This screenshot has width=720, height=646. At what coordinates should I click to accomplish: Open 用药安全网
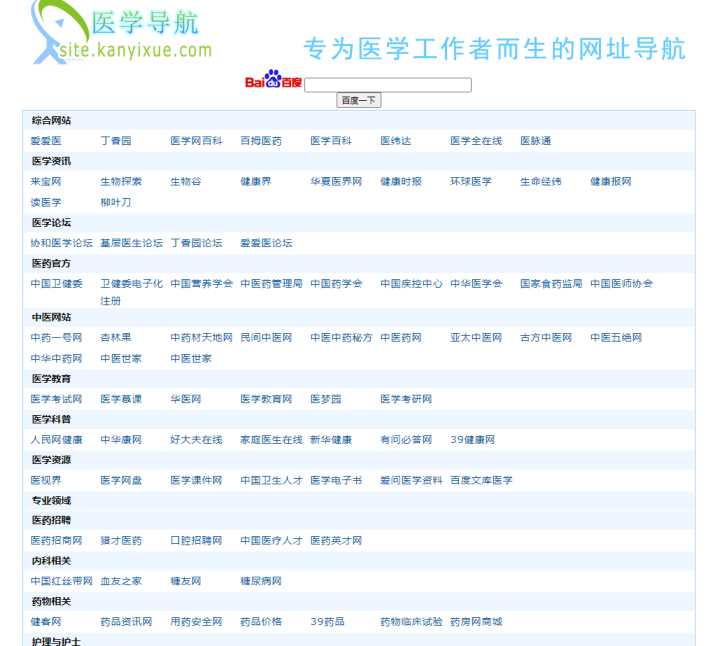coord(196,622)
